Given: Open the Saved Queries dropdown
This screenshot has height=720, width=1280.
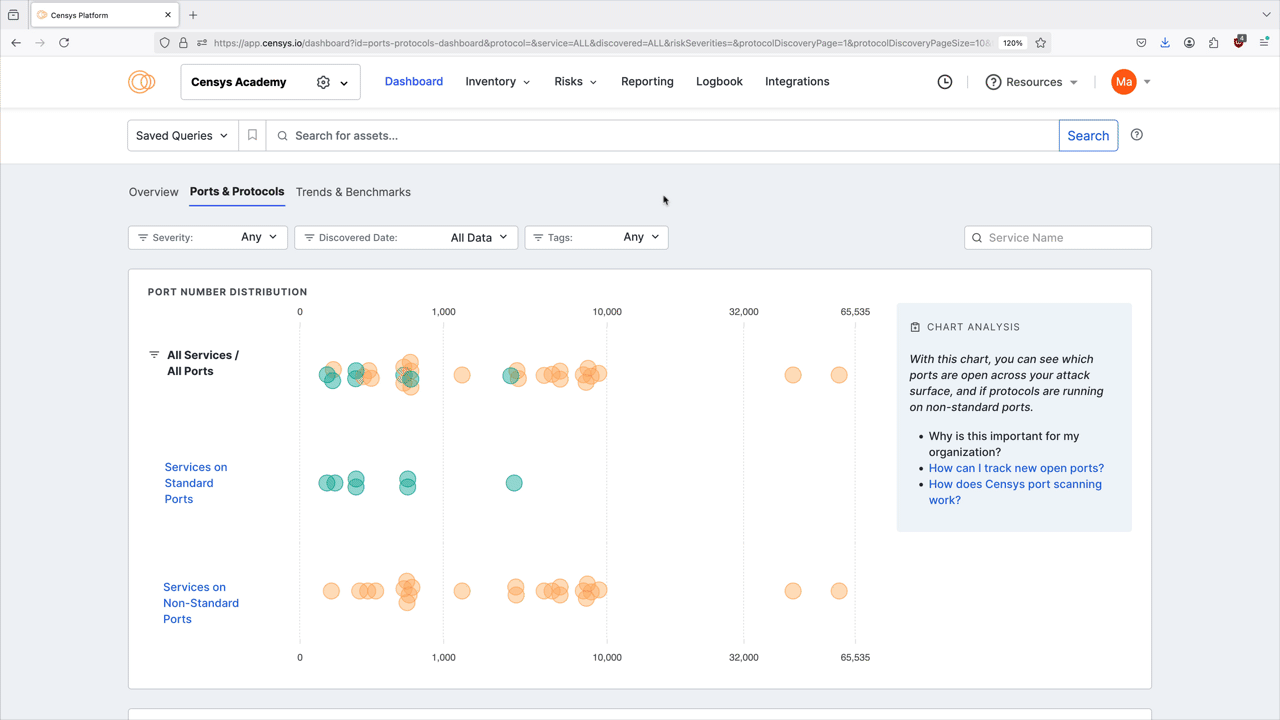Looking at the screenshot, I should 183,135.
